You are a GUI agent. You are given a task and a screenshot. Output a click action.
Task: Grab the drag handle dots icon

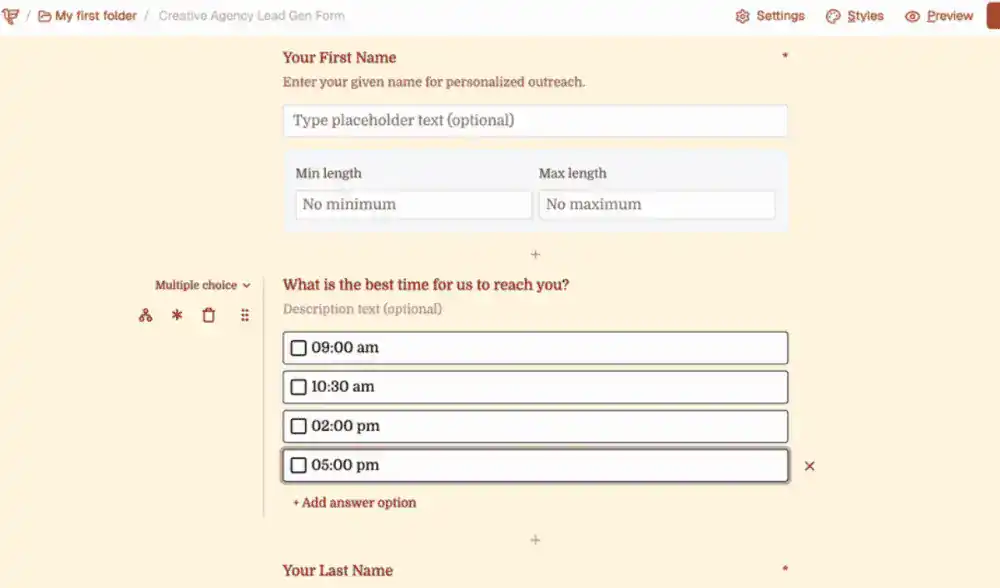(x=245, y=316)
